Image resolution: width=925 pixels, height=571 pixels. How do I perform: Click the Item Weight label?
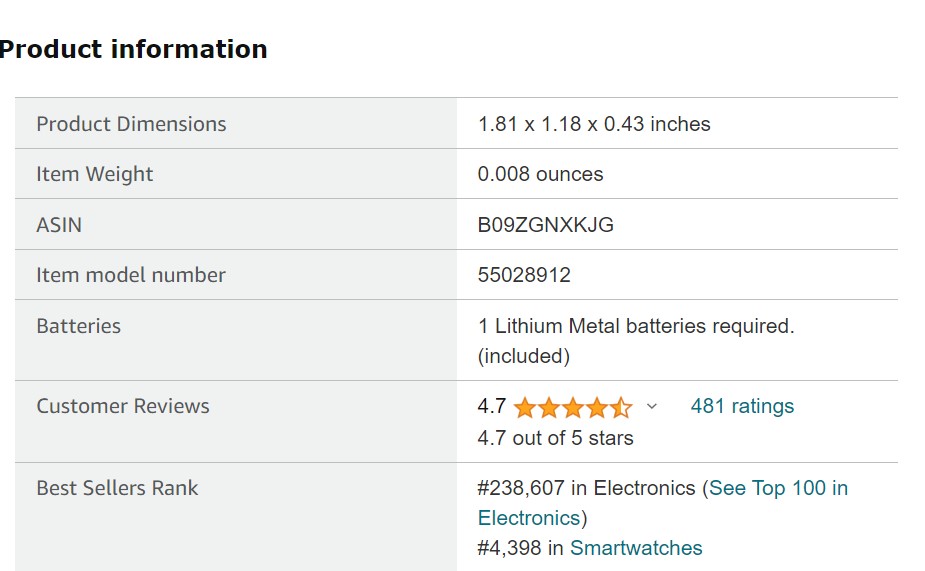pos(94,175)
